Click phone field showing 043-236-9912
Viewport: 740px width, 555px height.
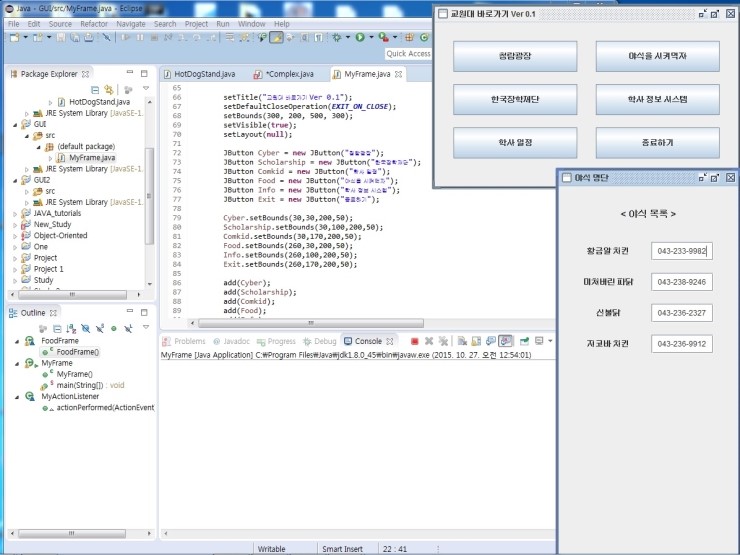tap(681, 344)
